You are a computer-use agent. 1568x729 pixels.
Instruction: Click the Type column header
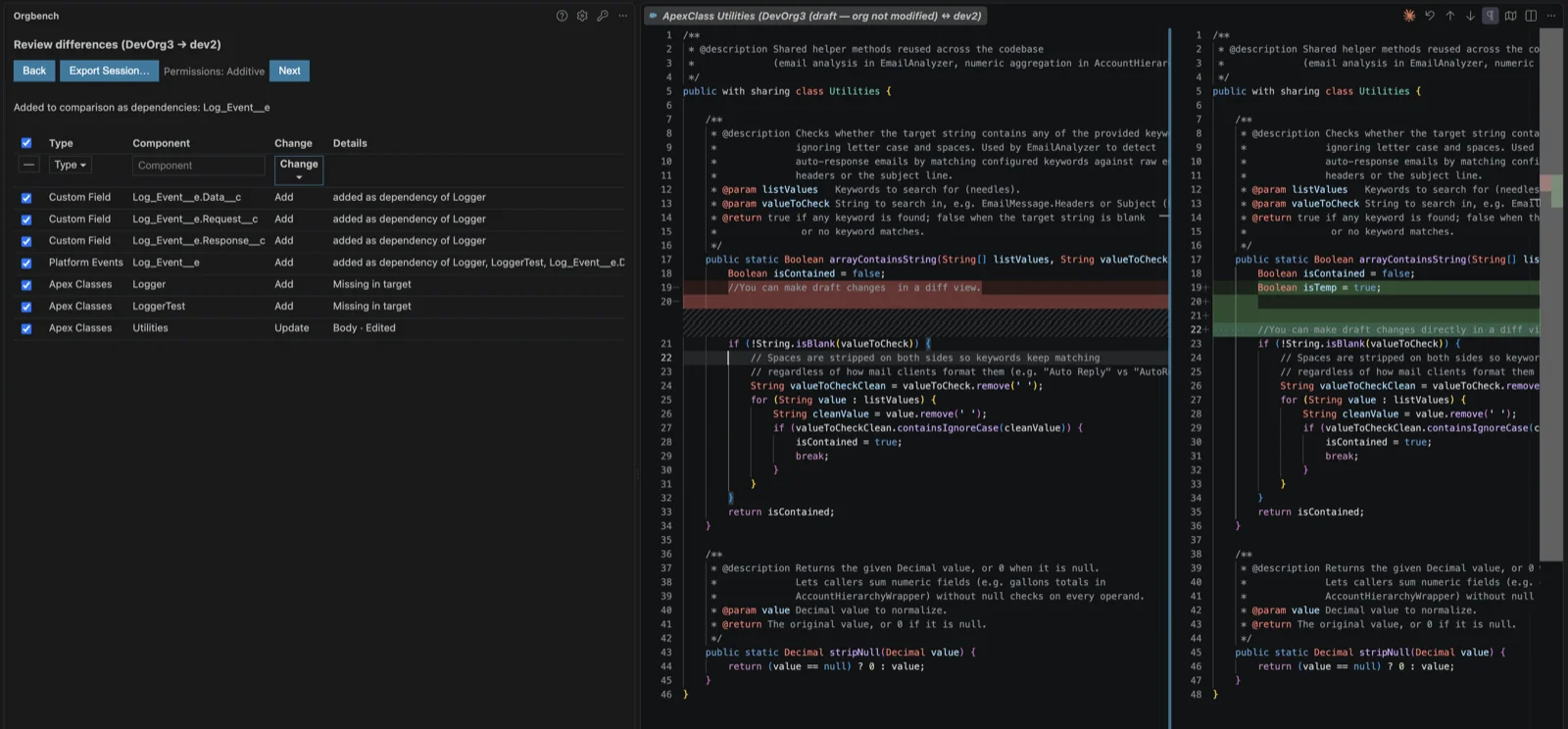point(61,143)
